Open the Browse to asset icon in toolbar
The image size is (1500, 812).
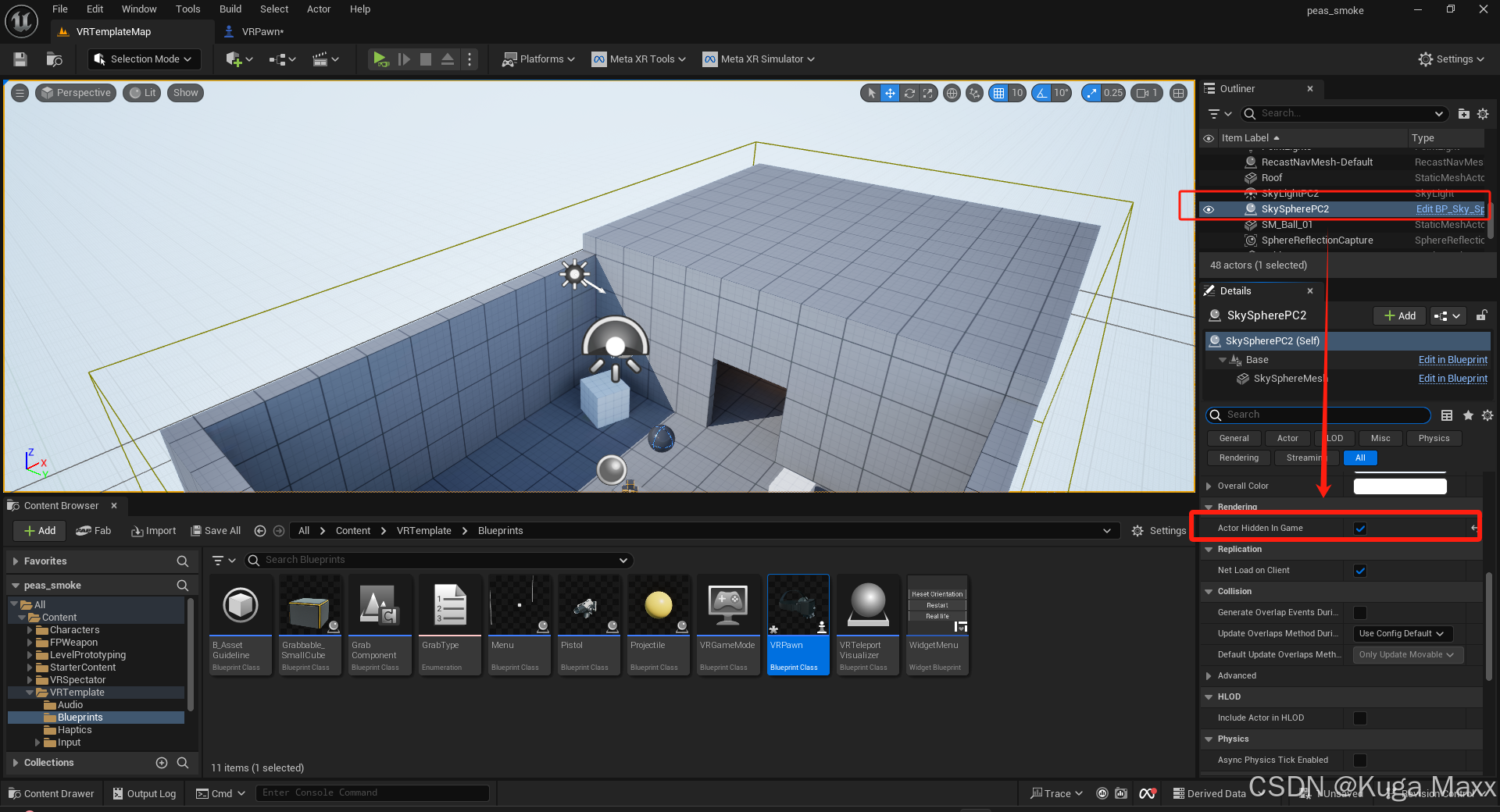[x=54, y=59]
